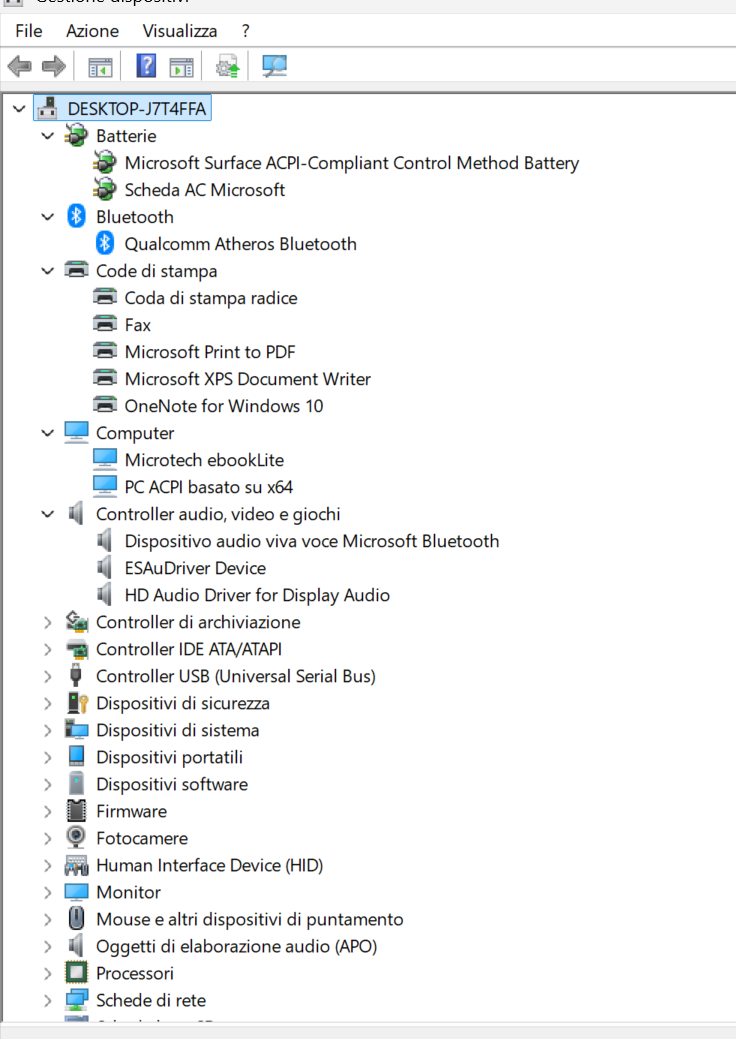
Task: Collapse Controller audio, video e giochi
Action: click(x=48, y=514)
